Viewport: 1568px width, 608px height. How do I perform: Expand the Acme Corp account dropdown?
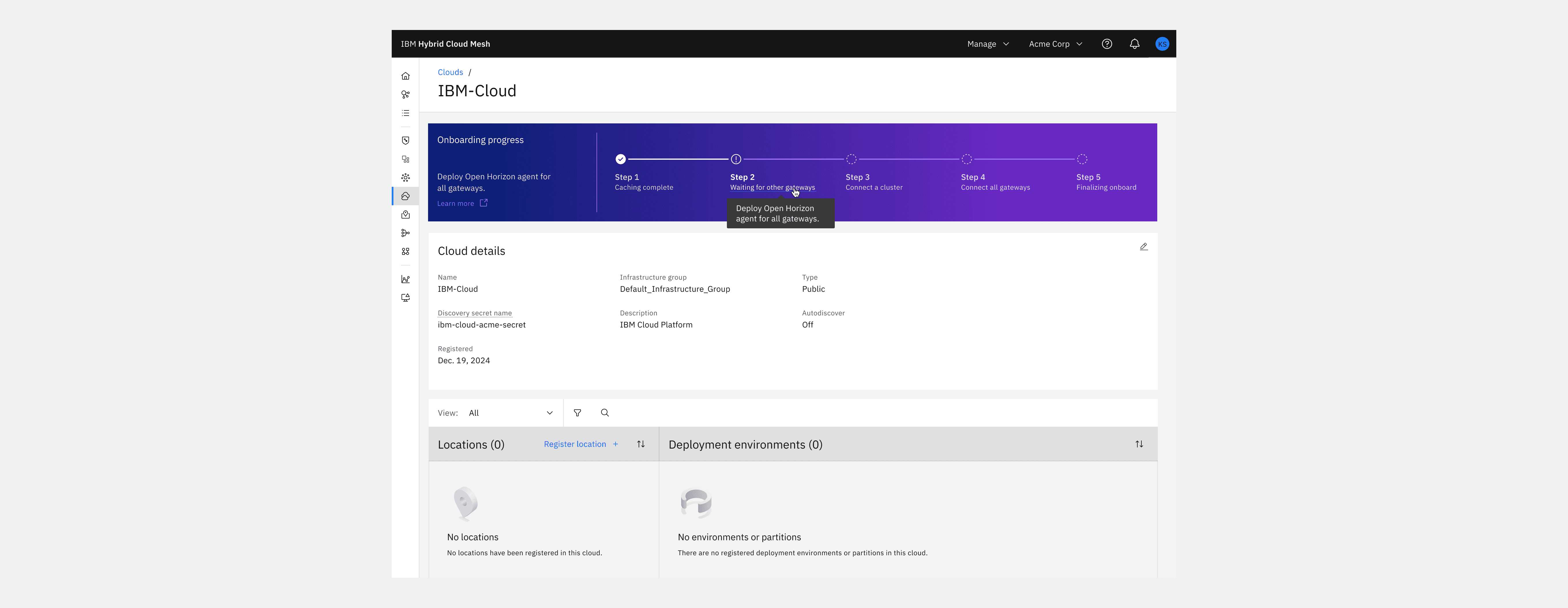[x=1055, y=44]
